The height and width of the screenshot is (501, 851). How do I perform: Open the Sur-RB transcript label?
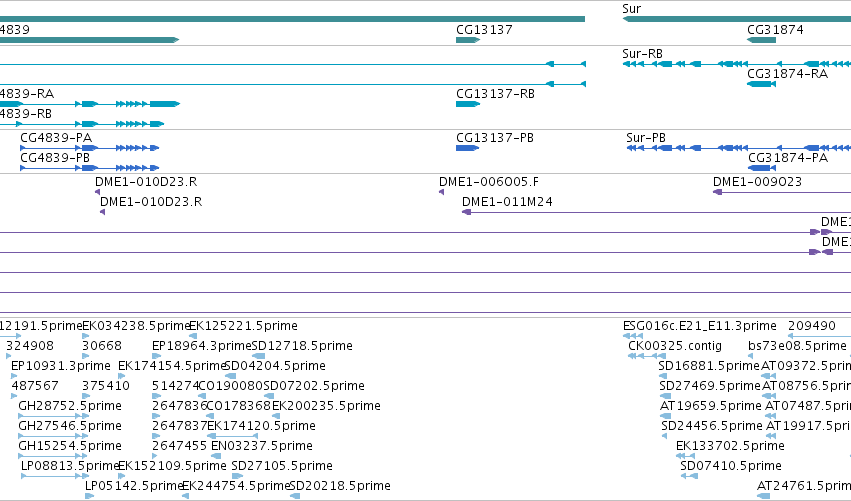click(642, 54)
